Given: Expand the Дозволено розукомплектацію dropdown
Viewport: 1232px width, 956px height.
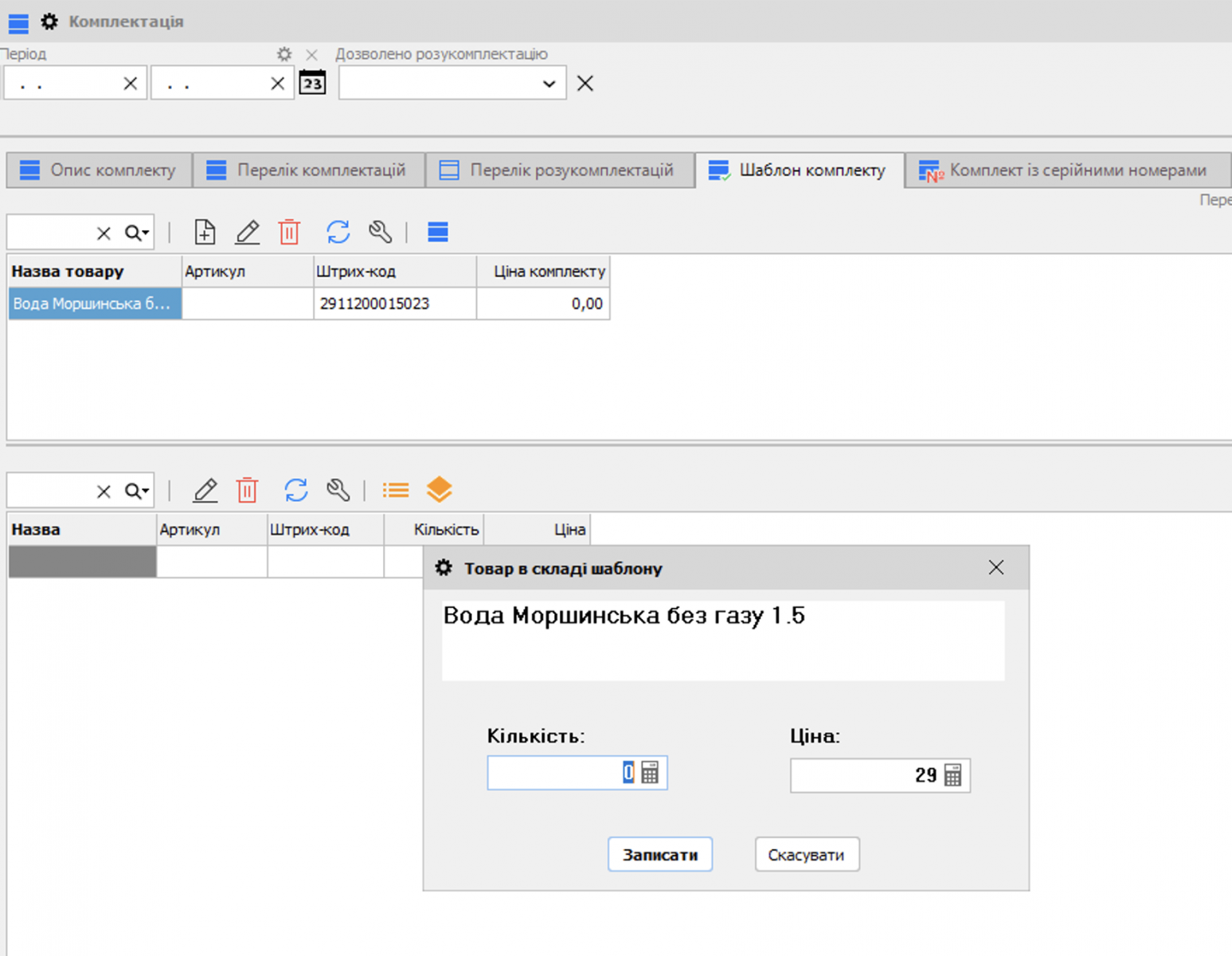Looking at the screenshot, I should [x=549, y=84].
